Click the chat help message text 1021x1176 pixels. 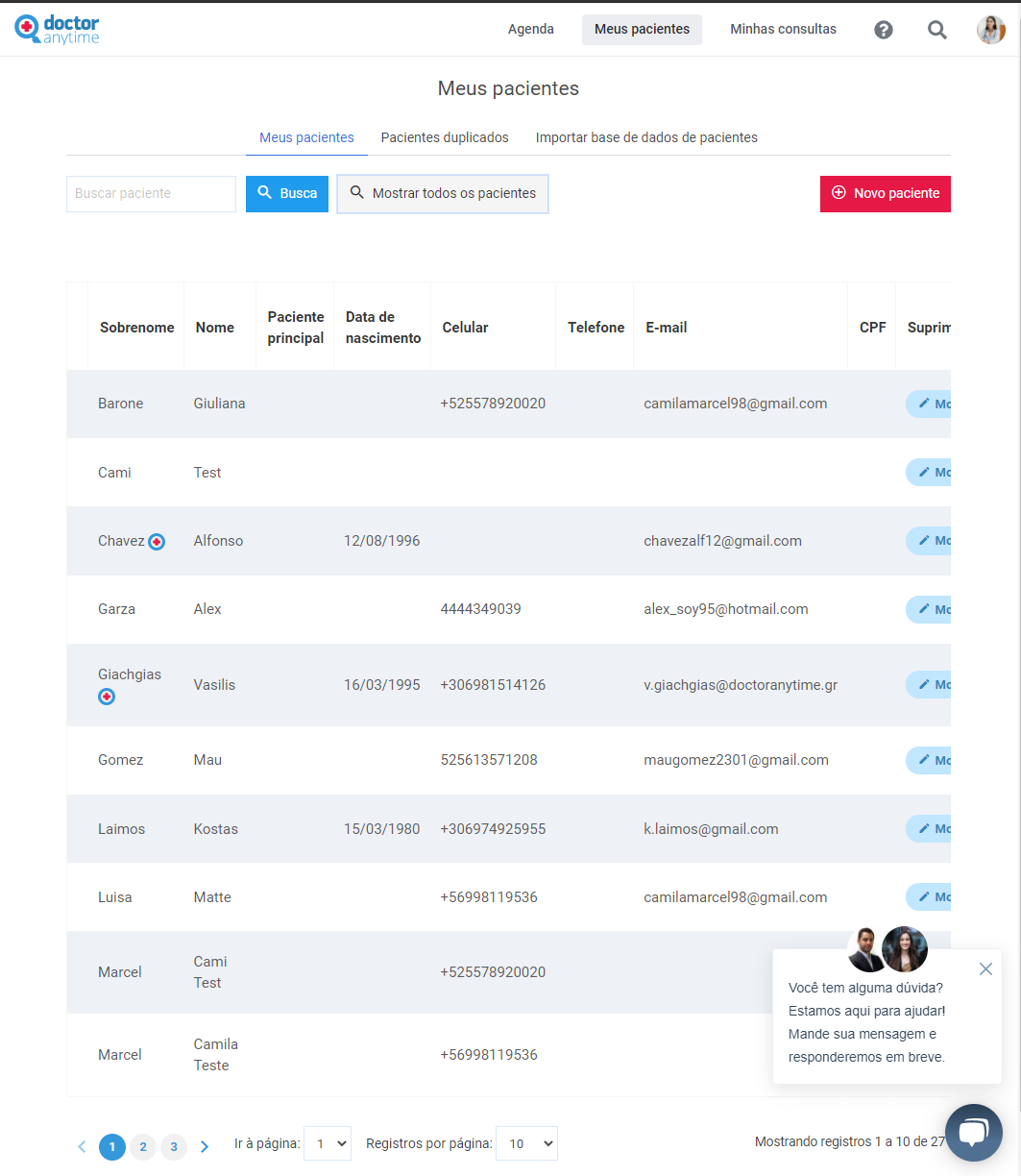coord(867,1022)
